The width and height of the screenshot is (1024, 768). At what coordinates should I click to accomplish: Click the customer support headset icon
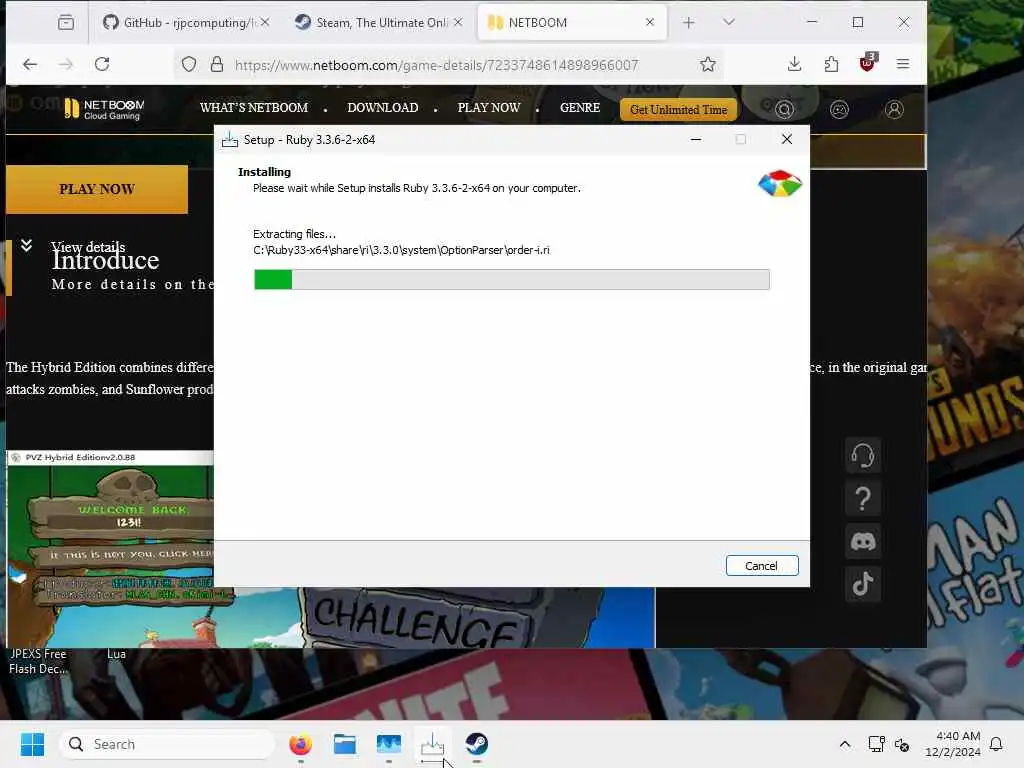863,455
